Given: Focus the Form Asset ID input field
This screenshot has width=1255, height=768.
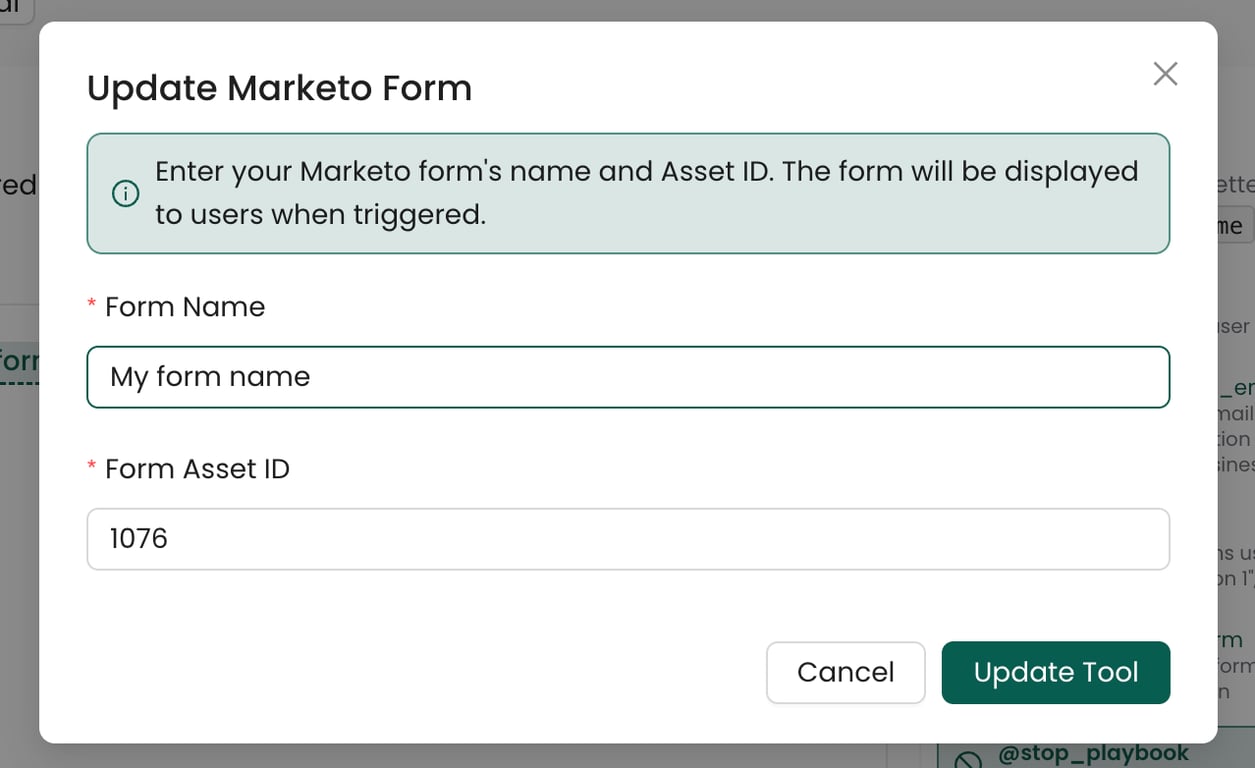Looking at the screenshot, I should (628, 539).
